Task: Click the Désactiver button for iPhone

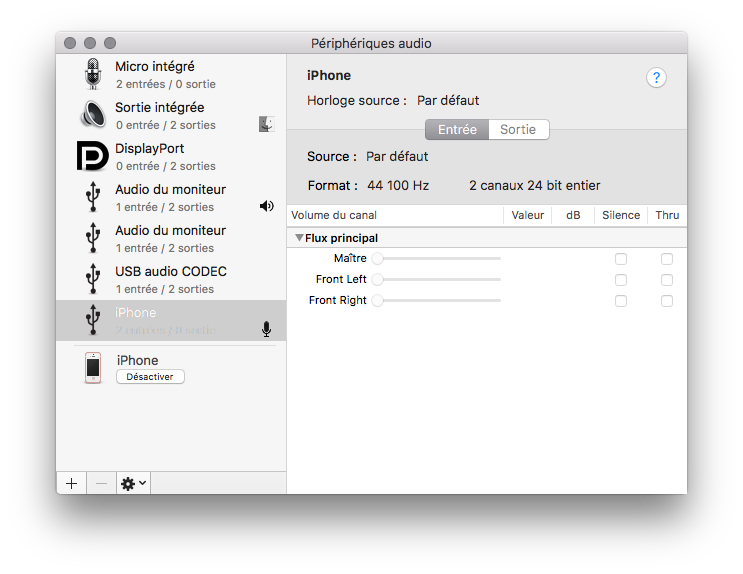Action: pyautogui.click(x=150, y=377)
